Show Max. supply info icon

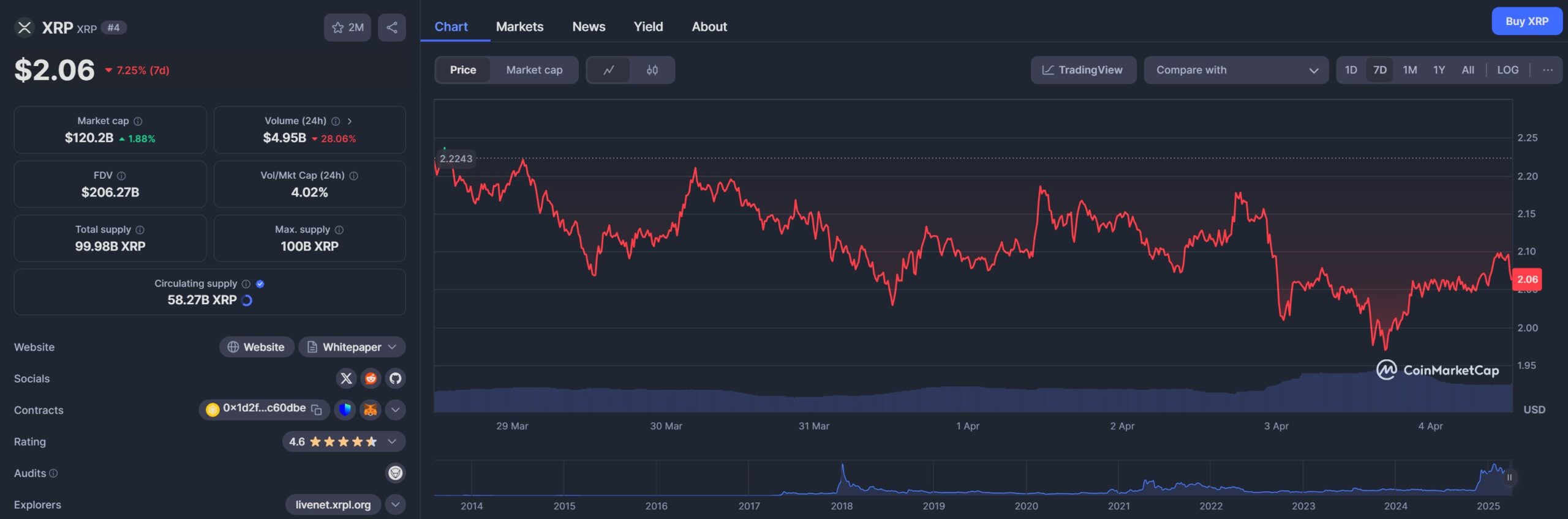339,230
